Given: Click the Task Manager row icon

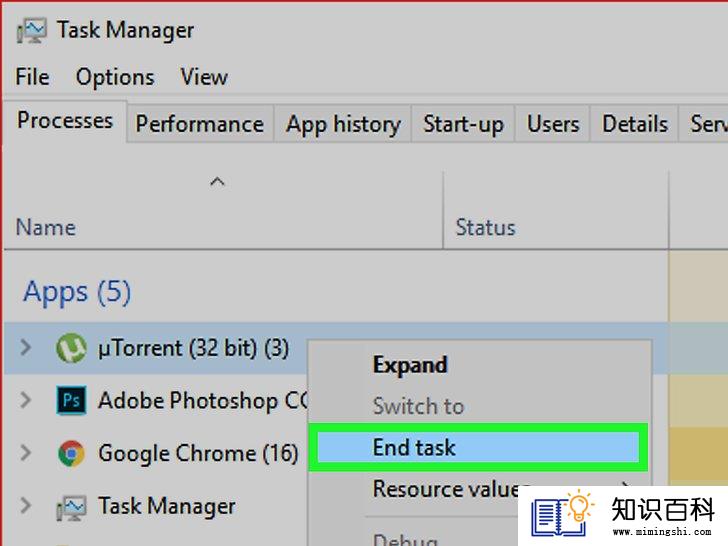Looking at the screenshot, I should tap(71, 507).
